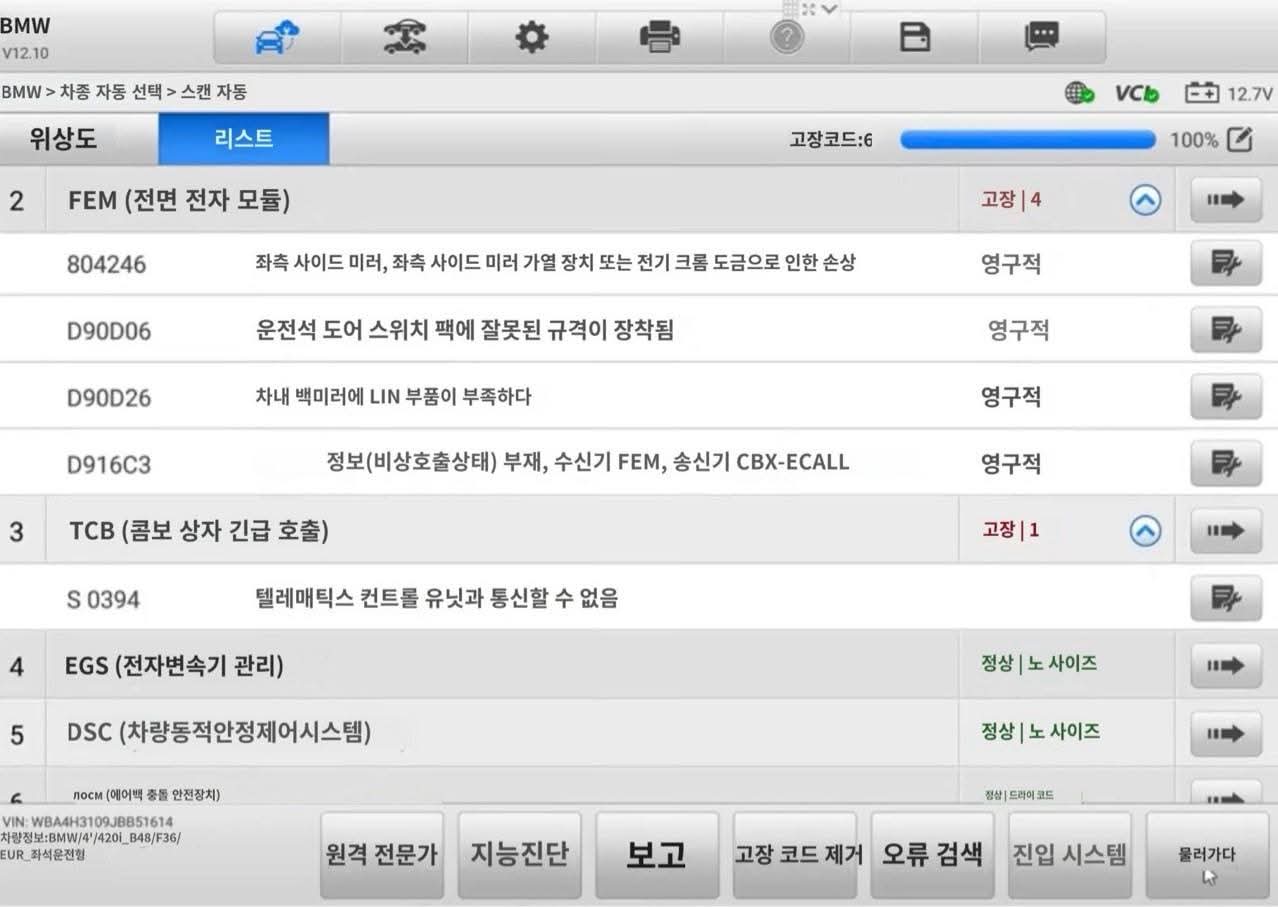
Task: Open the car service icon in toolbar
Action: pos(404,38)
